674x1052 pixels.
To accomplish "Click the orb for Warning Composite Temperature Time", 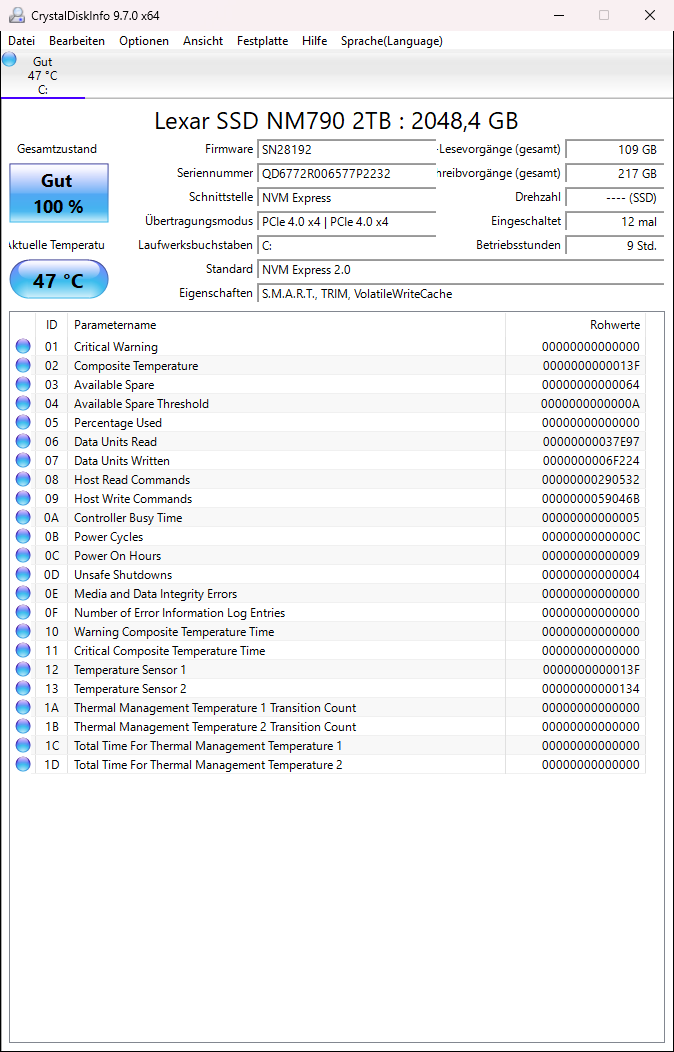I will click(x=23, y=632).
